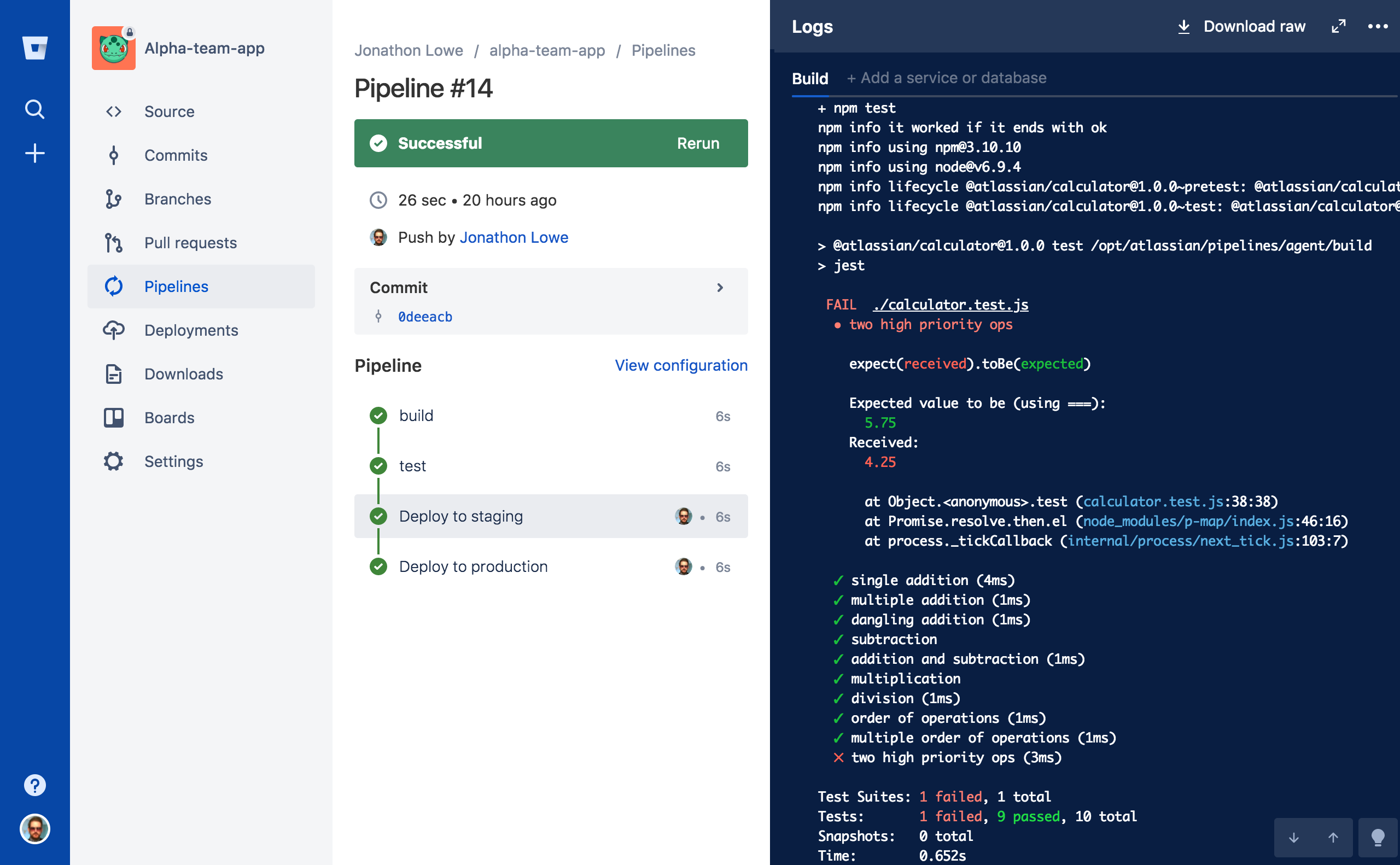Image resolution: width=1400 pixels, height=865 pixels.
Task: Click the Deployments icon in sidebar
Action: pos(115,330)
